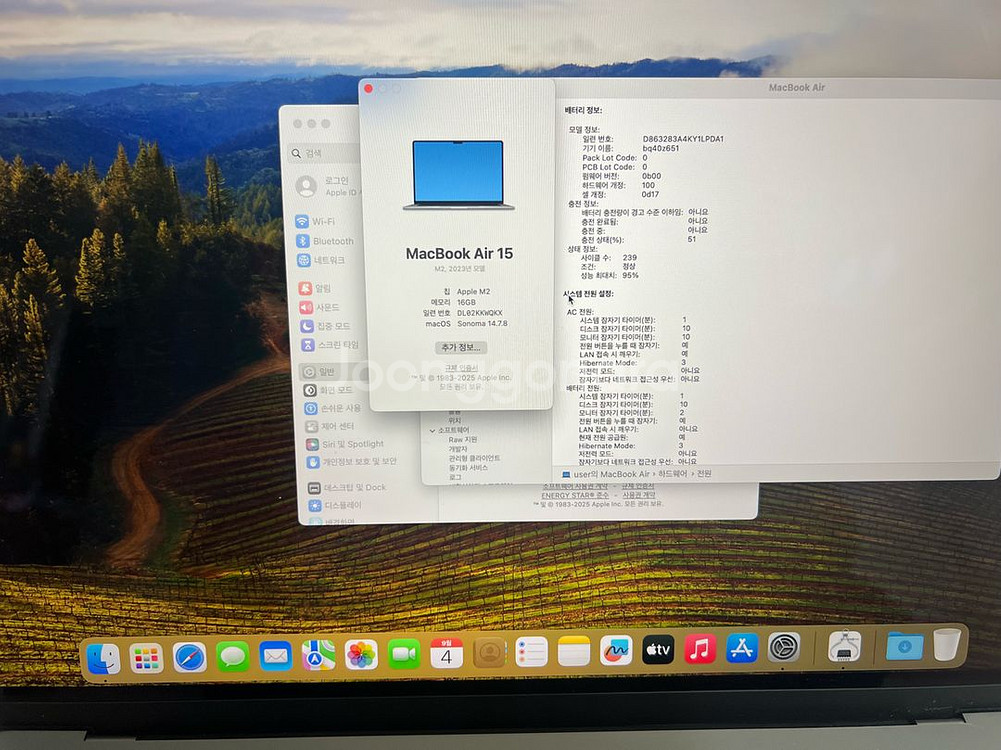Launch Music from the Dock
Screen dimensions: 1001x750
point(700,649)
